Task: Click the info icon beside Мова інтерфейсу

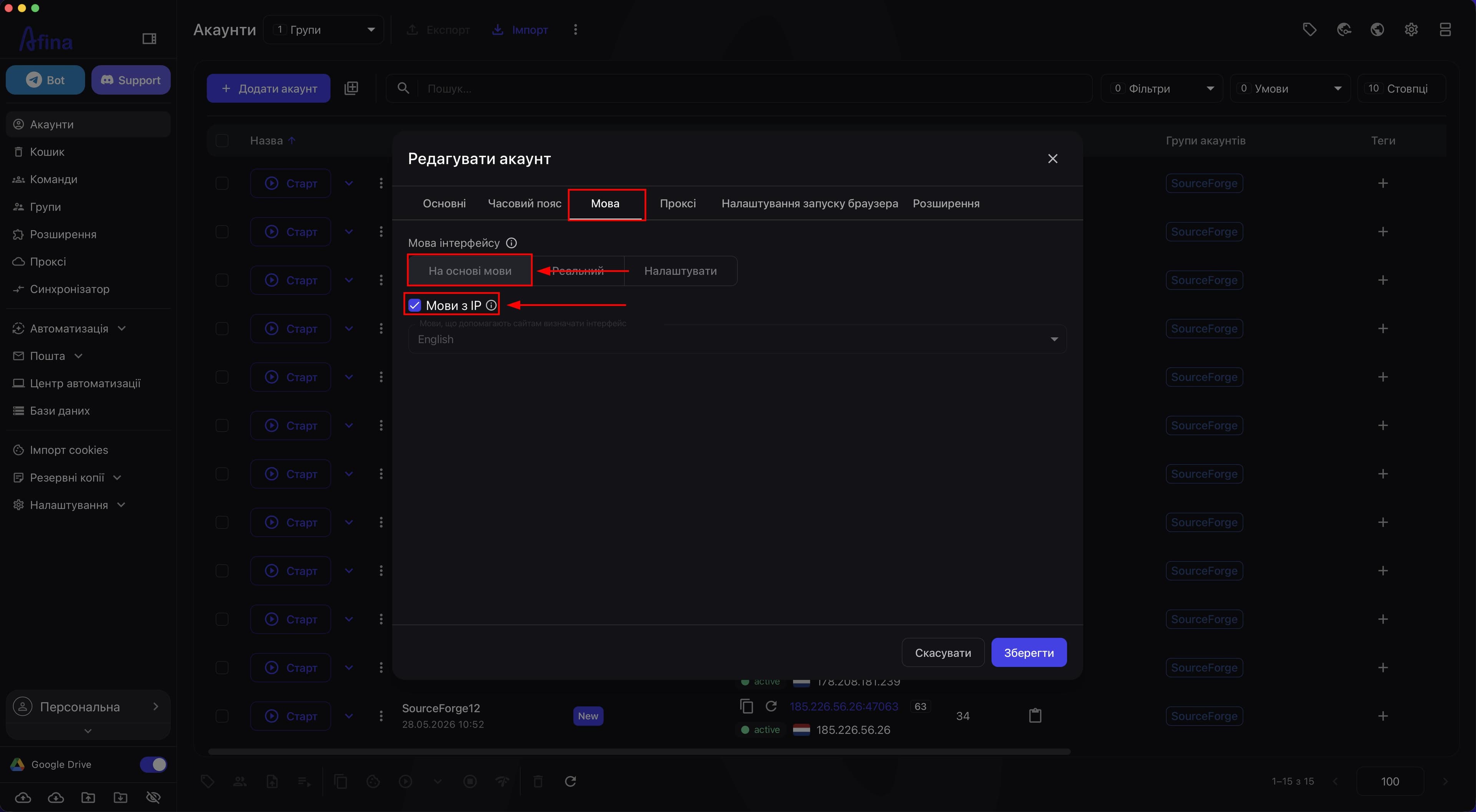Action: pyautogui.click(x=512, y=243)
